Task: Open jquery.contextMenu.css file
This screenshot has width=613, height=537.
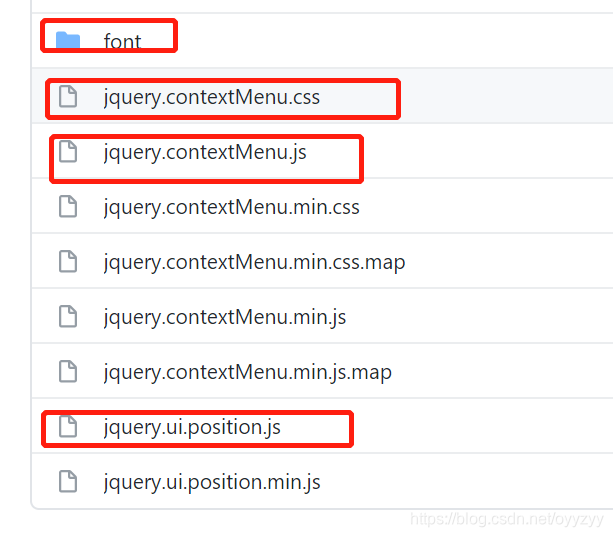Action: pyautogui.click(x=212, y=97)
